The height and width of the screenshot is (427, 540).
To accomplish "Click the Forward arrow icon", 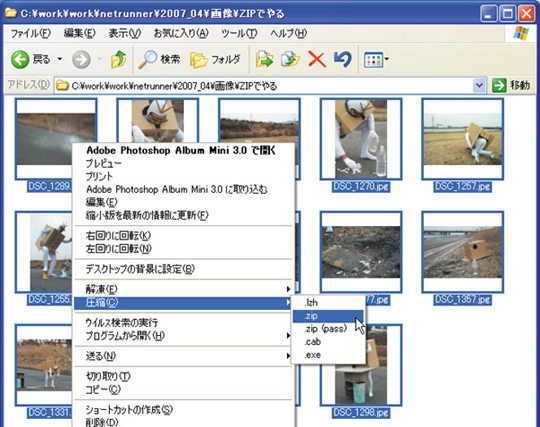I will pyautogui.click(x=81, y=59).
